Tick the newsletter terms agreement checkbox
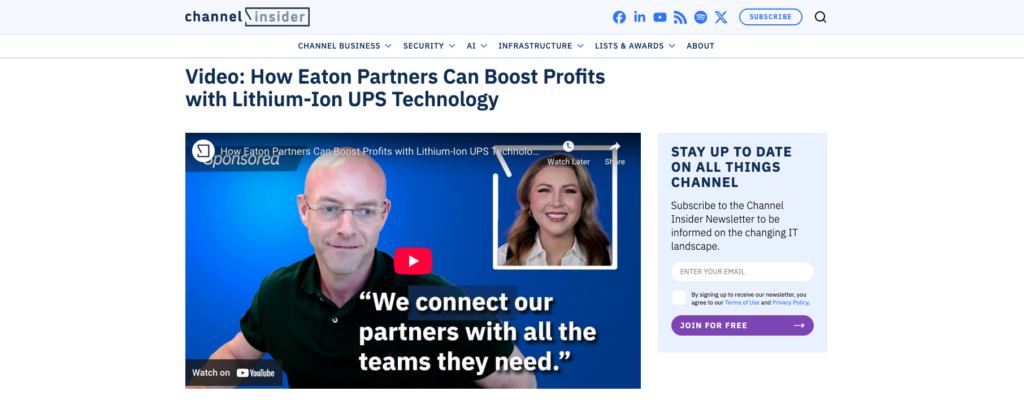 (x=679, y=298)
